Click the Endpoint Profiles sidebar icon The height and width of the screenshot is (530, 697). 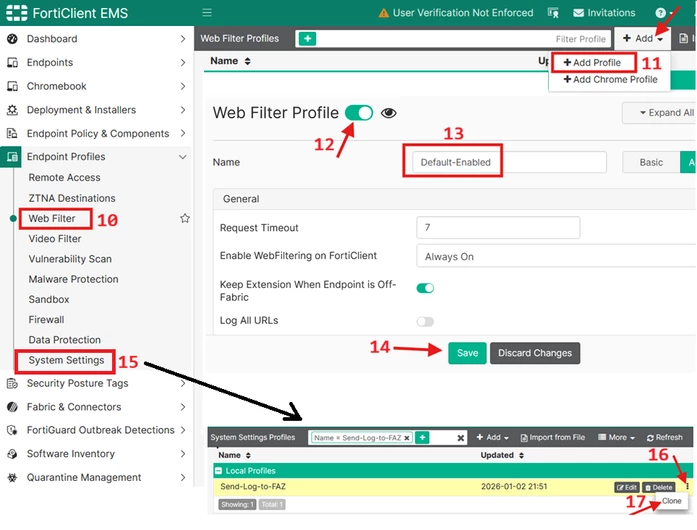[12, 157]
